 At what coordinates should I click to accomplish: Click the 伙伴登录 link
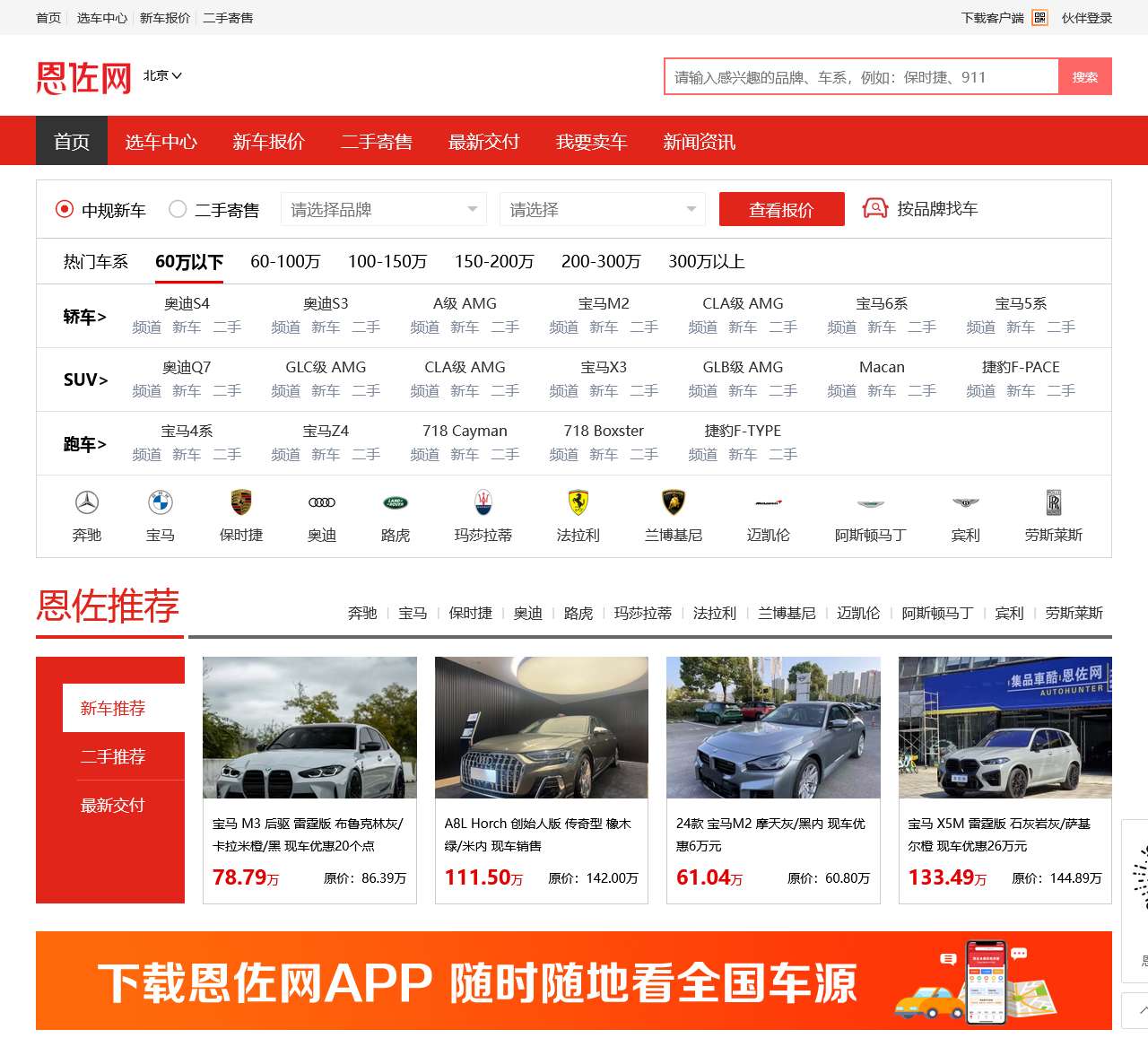click(1087, 18)
